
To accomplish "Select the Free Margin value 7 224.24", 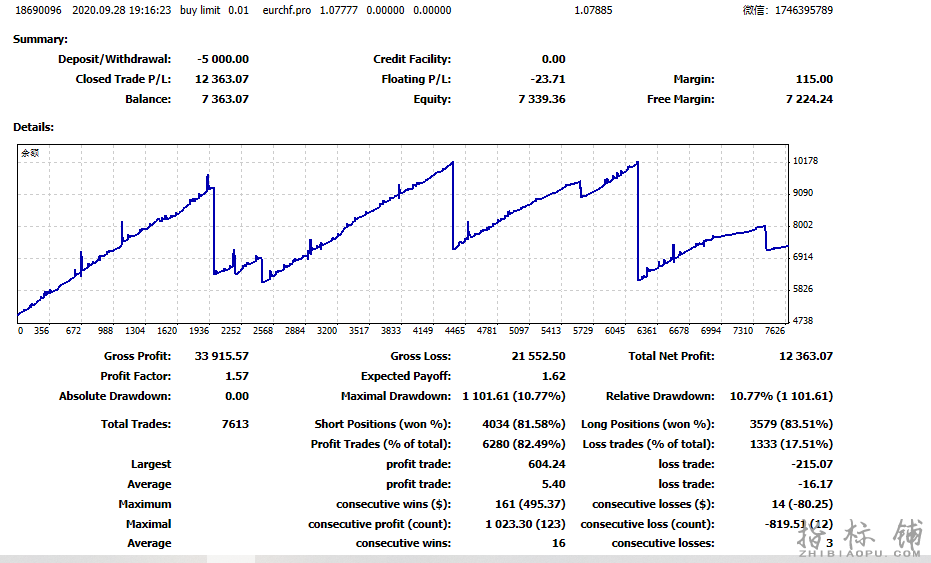I will tap(809, 99).
